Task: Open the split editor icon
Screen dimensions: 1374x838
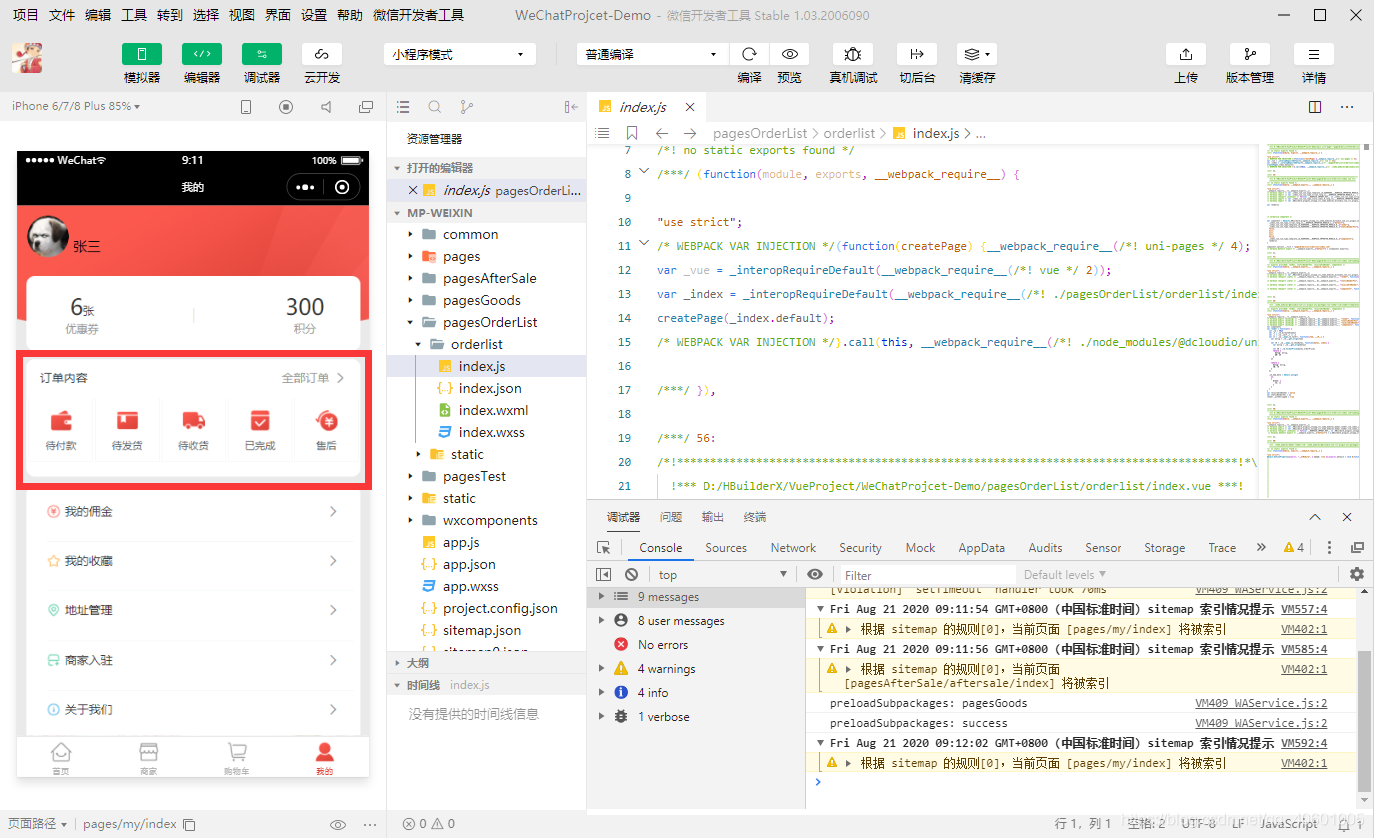Action: pos(1315,107)
